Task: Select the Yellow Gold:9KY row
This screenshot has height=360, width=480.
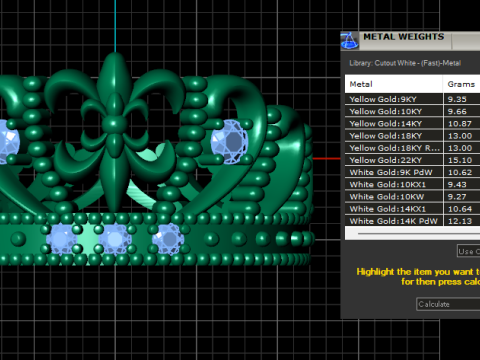Action: [x=412, y=99]
